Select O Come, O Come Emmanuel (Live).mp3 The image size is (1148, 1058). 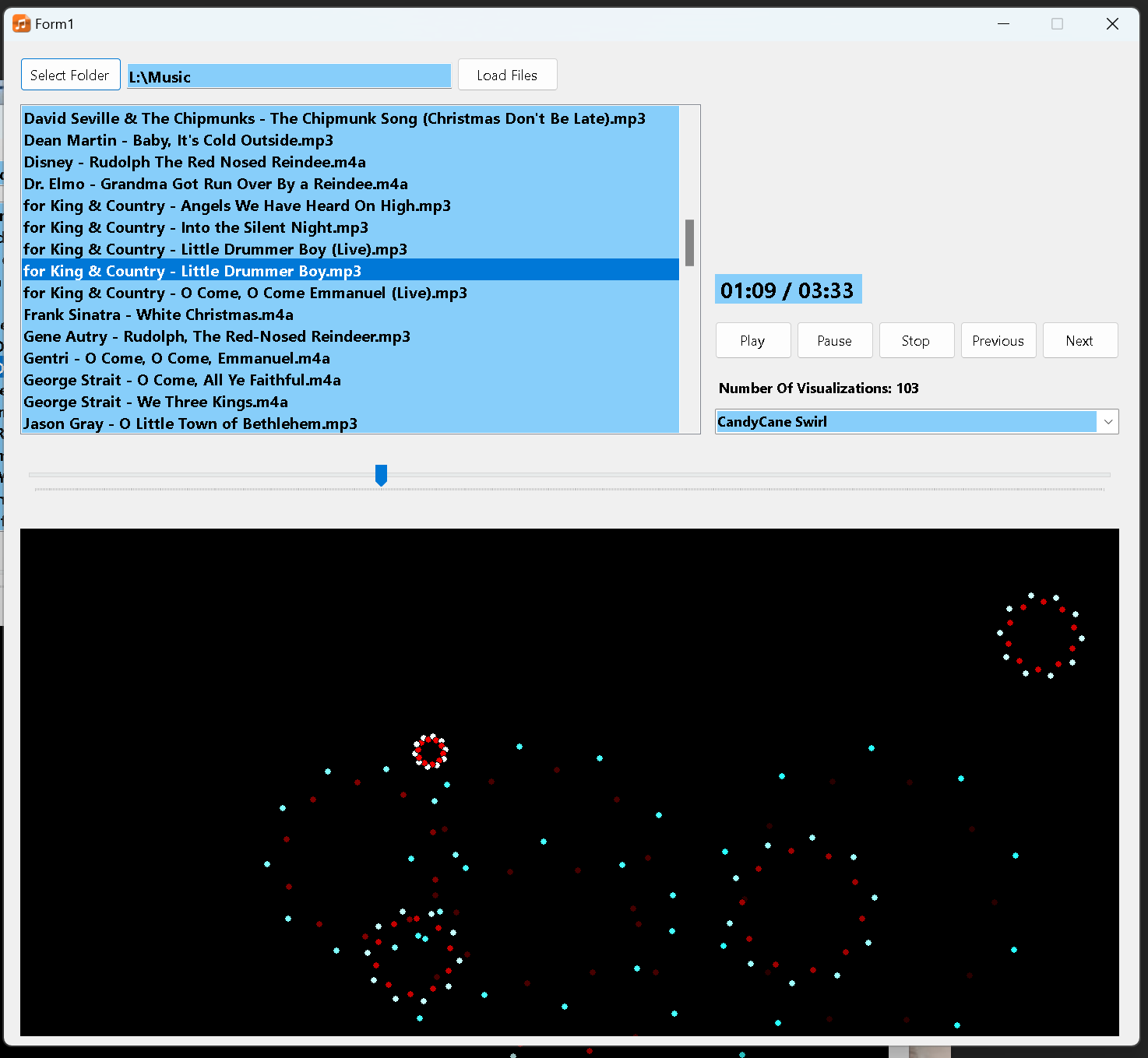350,293
